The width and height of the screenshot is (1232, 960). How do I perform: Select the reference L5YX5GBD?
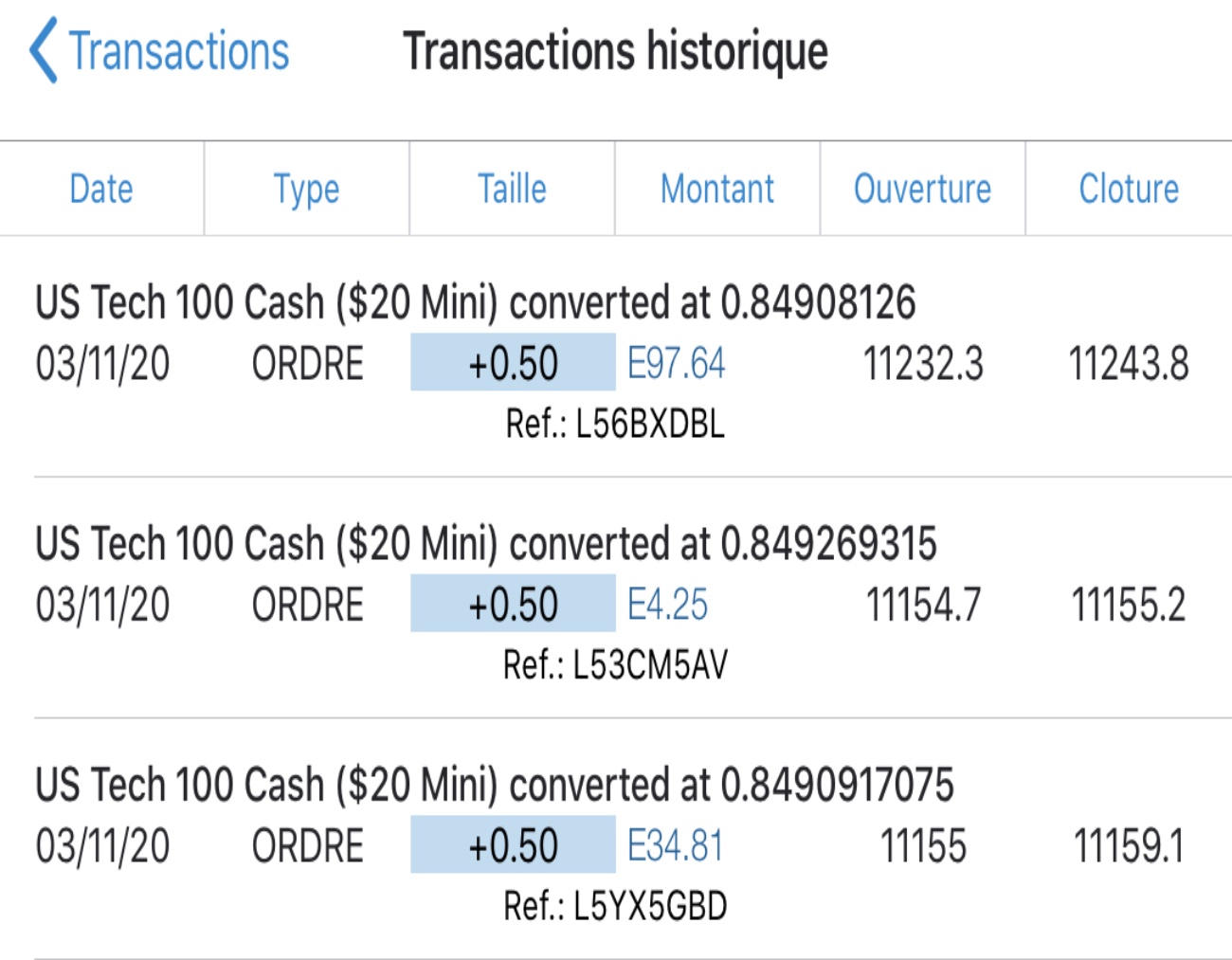point(615,906)
